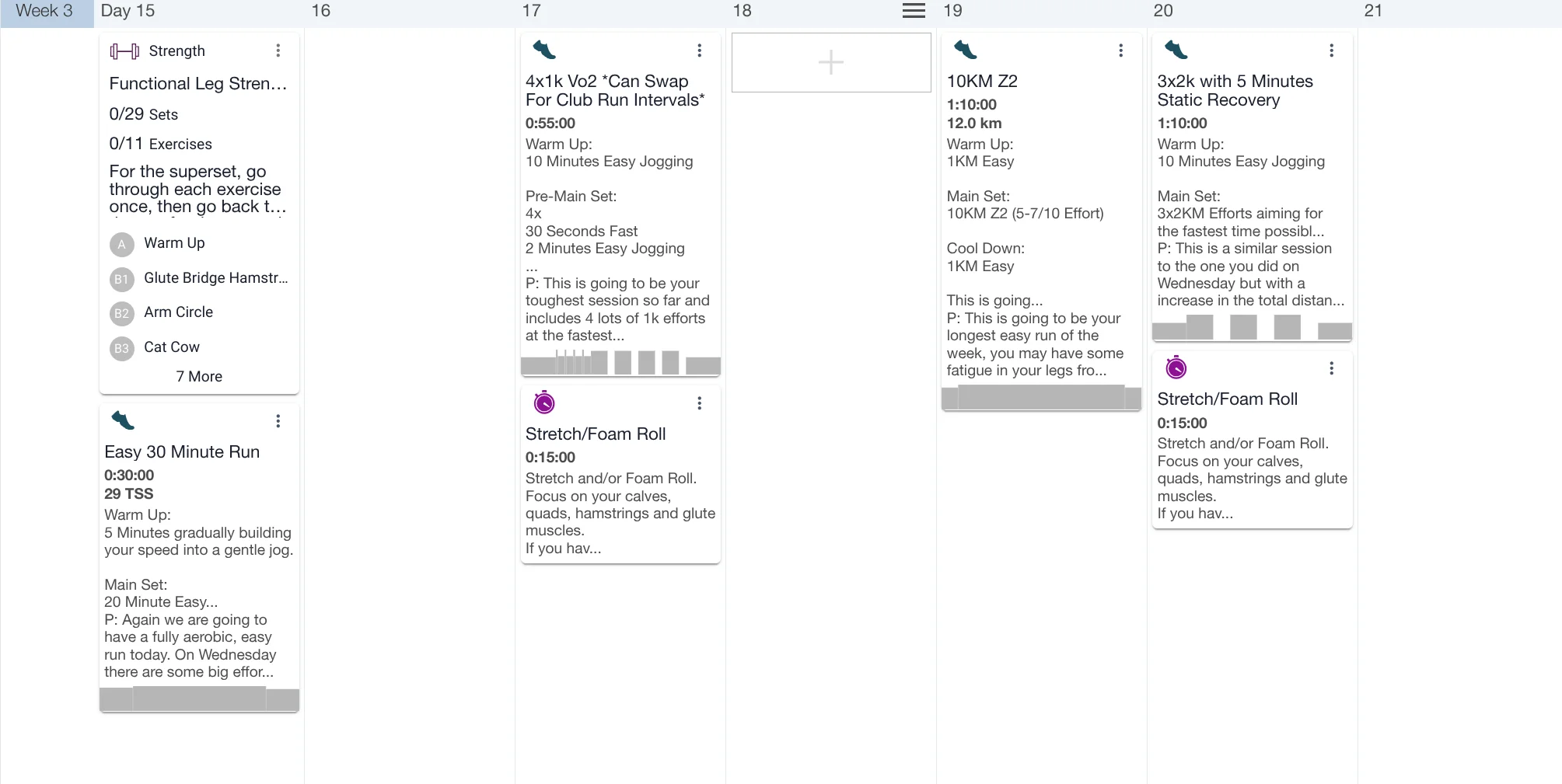1562x784 pixels.
Task: Expand the '7 More' exercises link
Action: click(199, 376)
